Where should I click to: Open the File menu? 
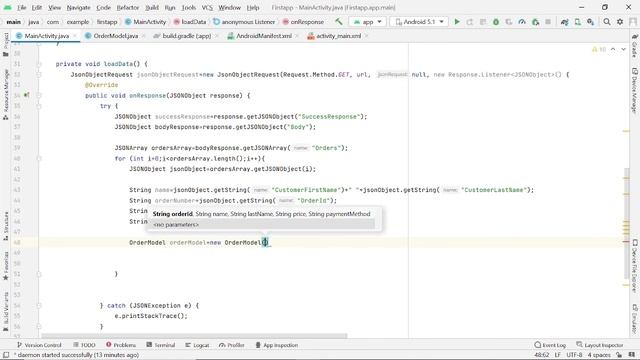pyautogui.click(x=21, y=7)
